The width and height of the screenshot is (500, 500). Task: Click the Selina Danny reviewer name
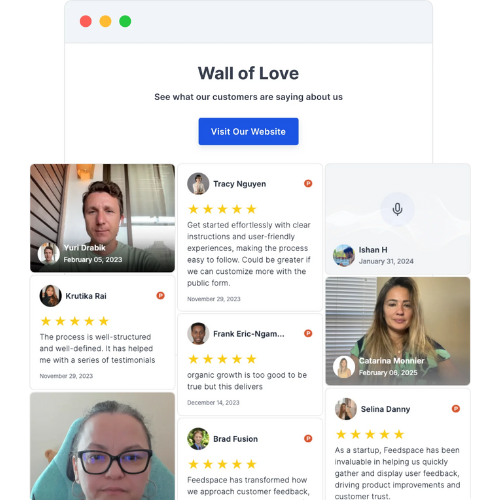tap(385, 409)
